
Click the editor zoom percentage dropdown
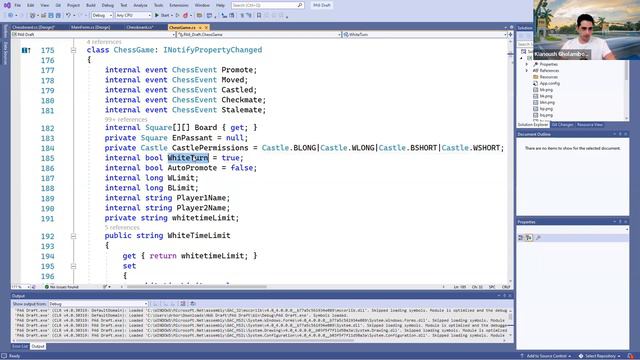click(20, 287)
